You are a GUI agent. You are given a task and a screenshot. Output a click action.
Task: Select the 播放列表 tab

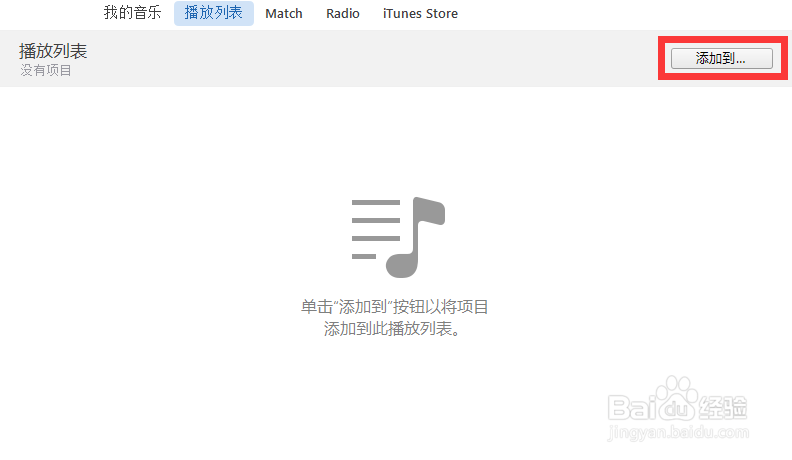pyautogui.click(x=214, y=13)
